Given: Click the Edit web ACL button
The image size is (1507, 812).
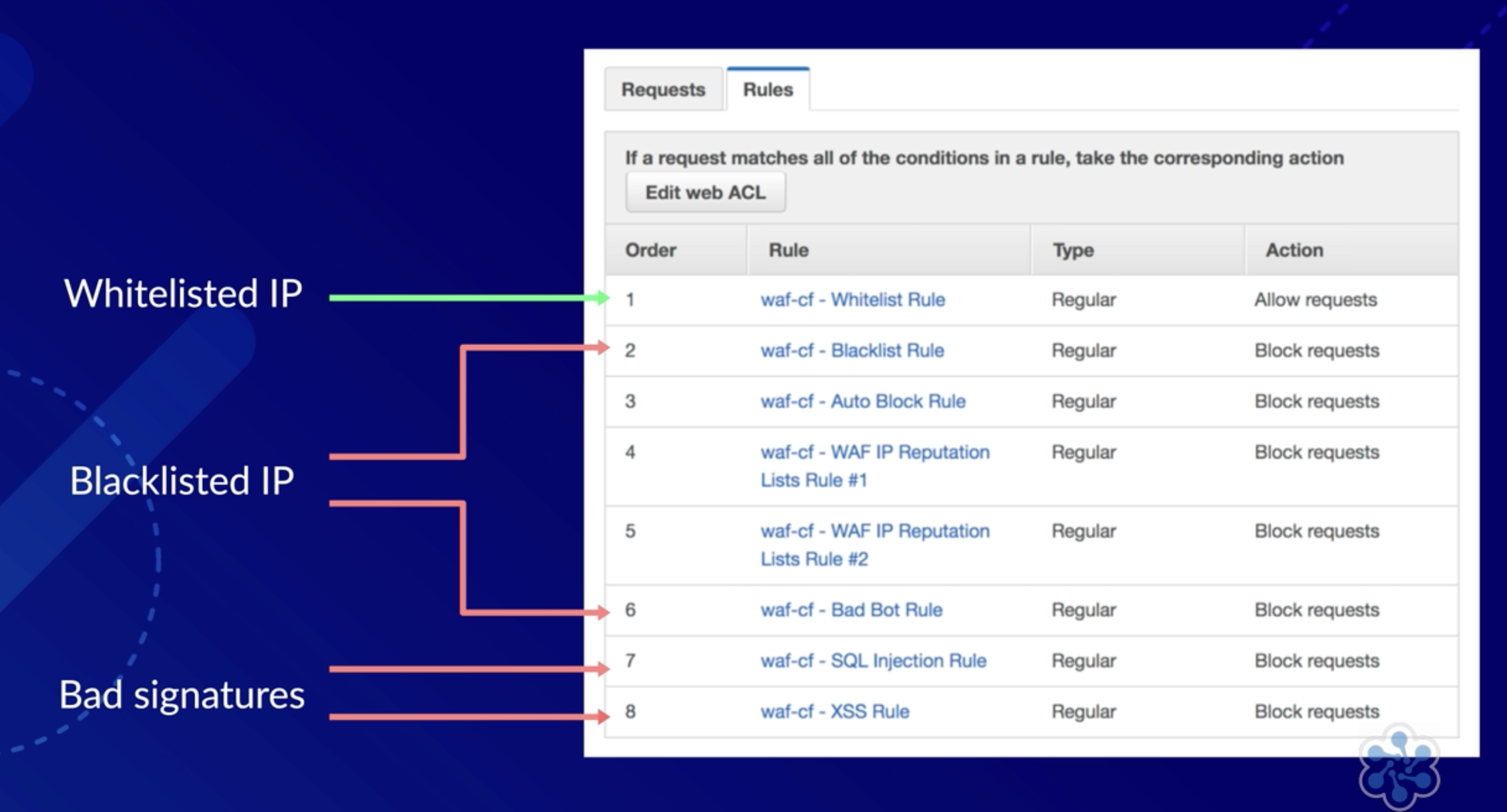Looking at the screenshot, I should pos(705,192).
